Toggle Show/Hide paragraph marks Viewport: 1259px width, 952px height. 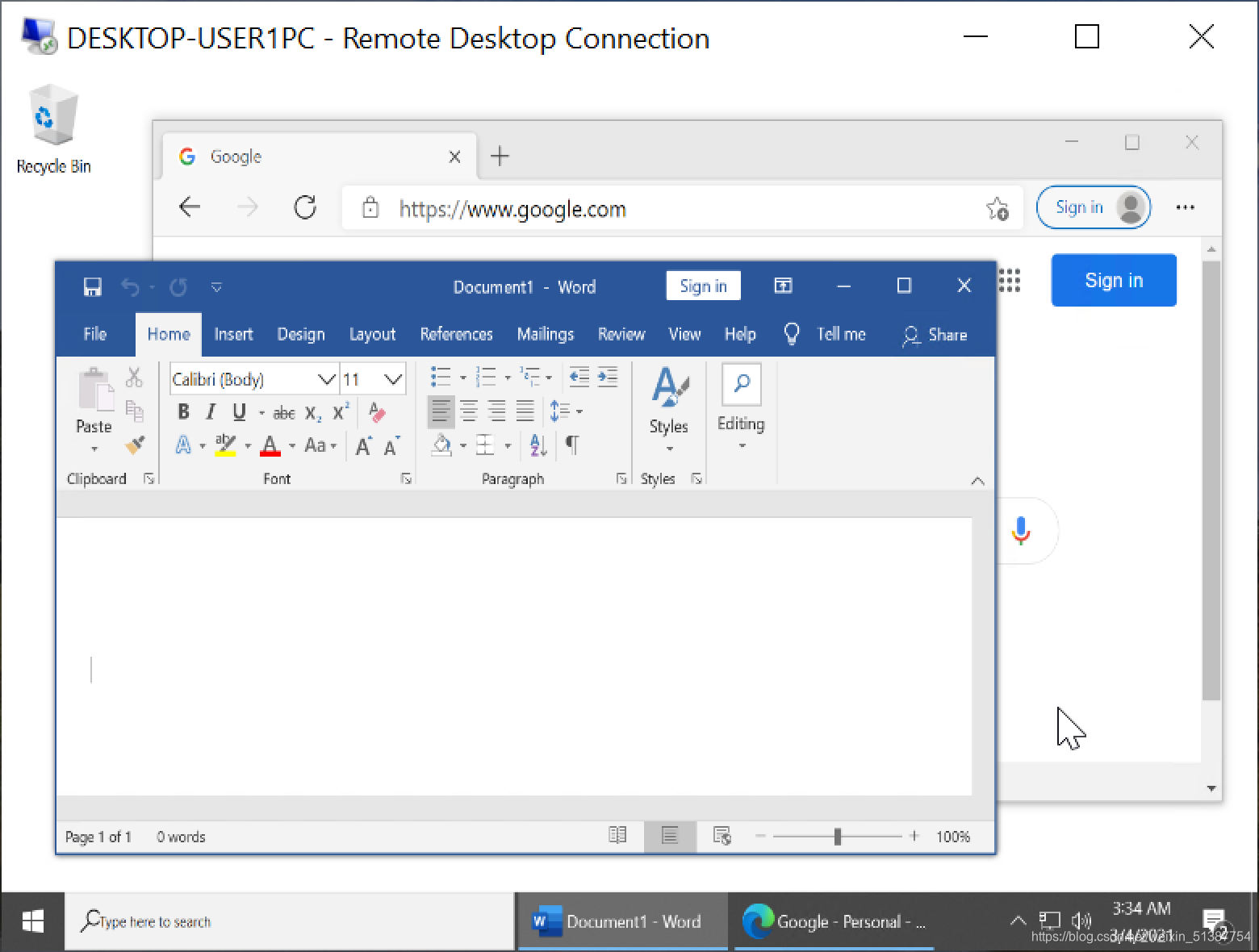tap(572, 445)
